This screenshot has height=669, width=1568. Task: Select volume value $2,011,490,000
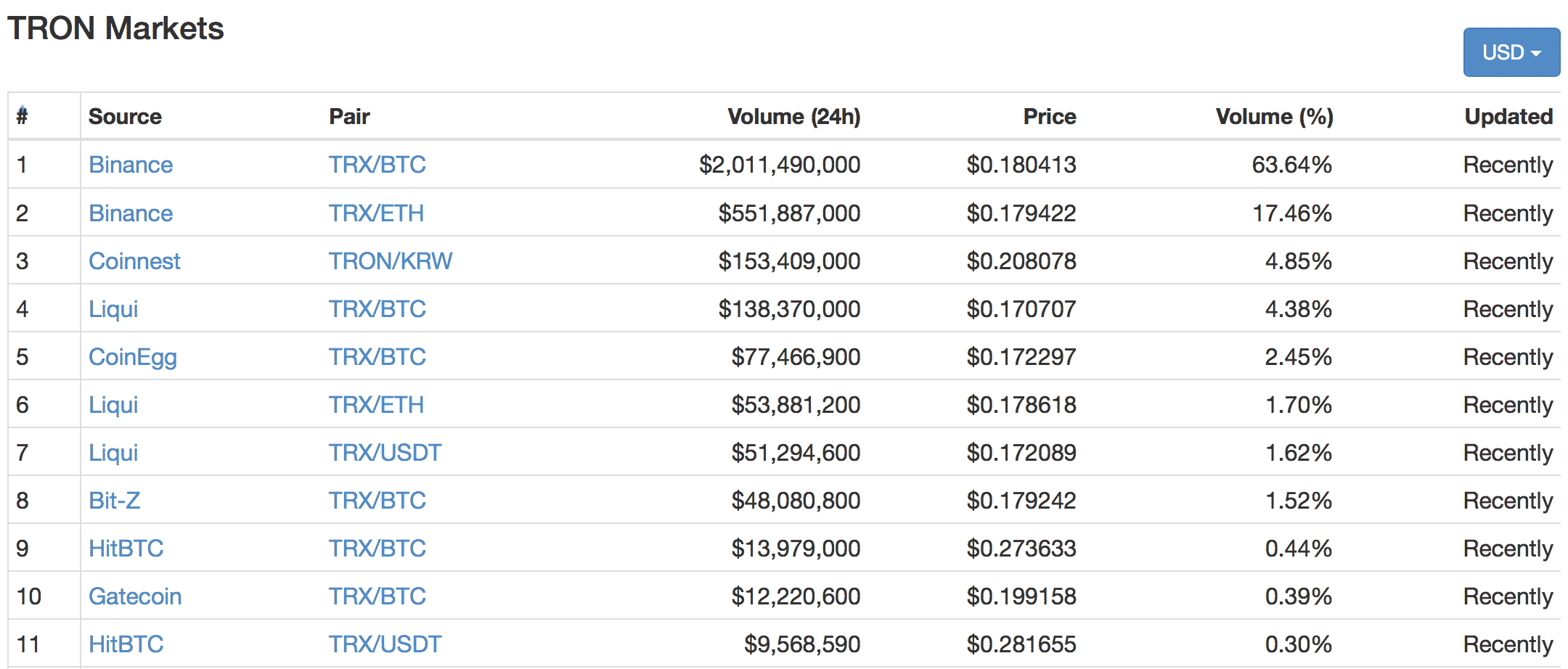(780, 165)
